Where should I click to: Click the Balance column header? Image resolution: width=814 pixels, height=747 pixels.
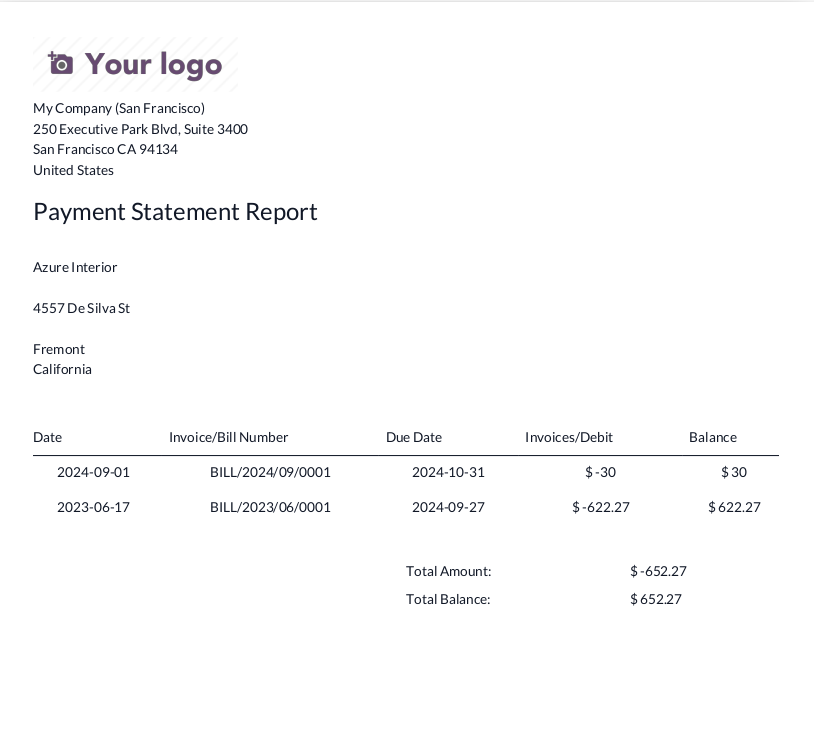click(x=712, y=437)
